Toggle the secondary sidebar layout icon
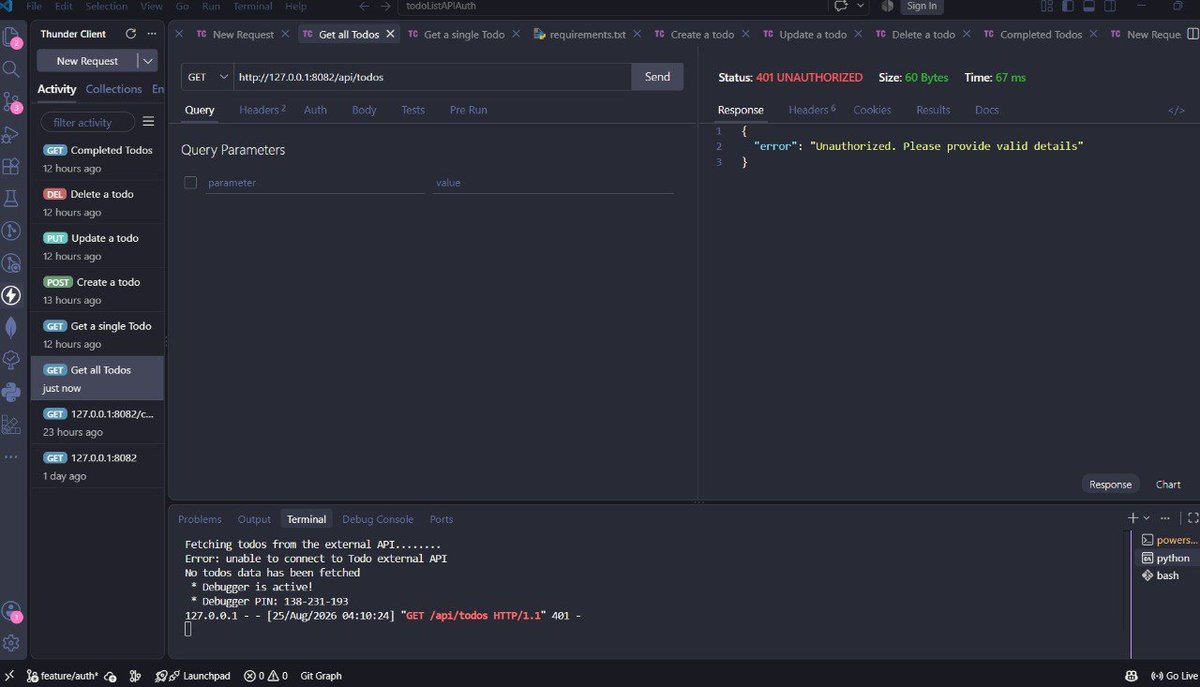Image resolution: width=1200 pixels, height=687 pixels. 1109,6
